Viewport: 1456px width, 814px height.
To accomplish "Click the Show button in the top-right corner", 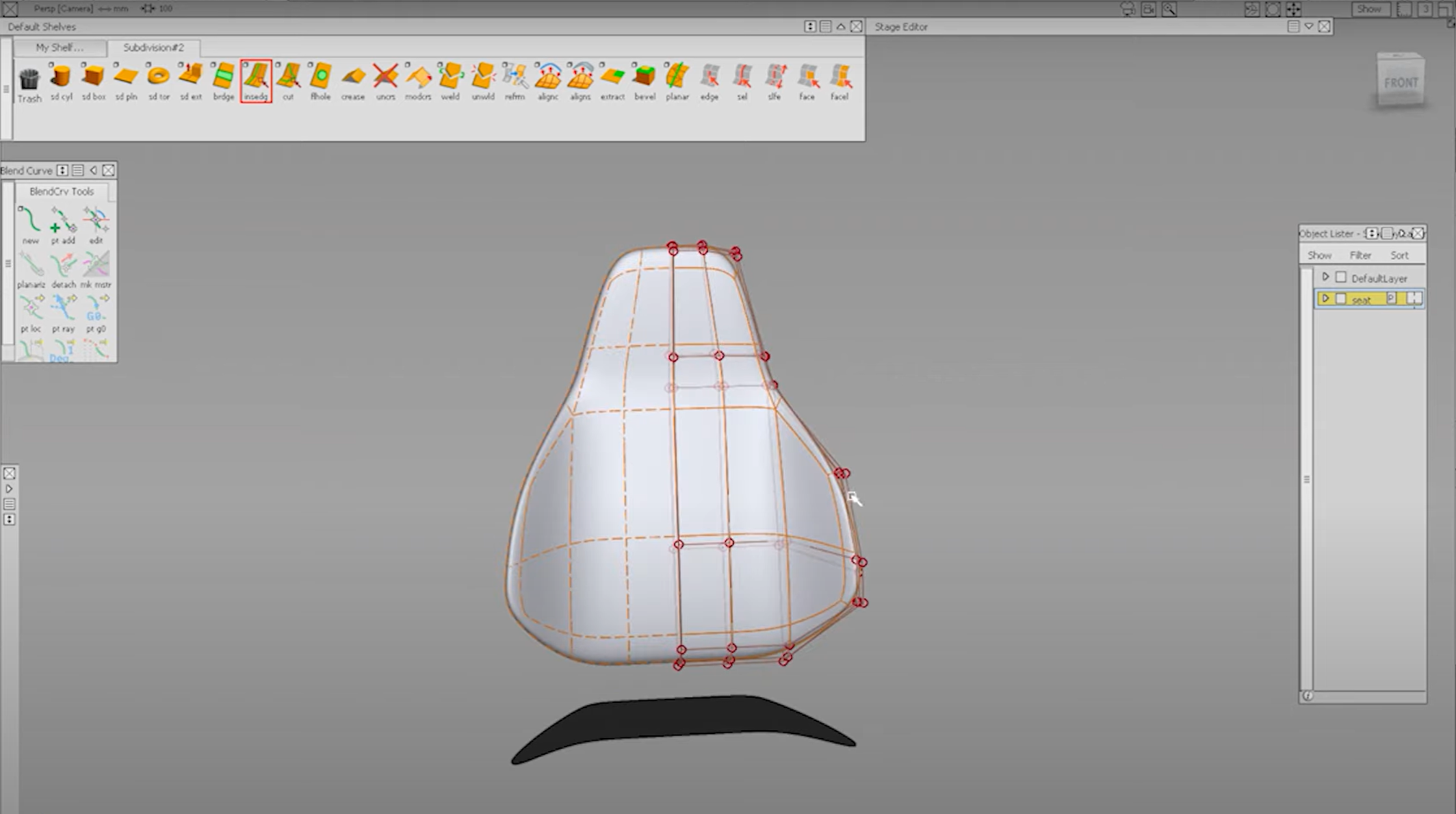I will click(1370, 8).
